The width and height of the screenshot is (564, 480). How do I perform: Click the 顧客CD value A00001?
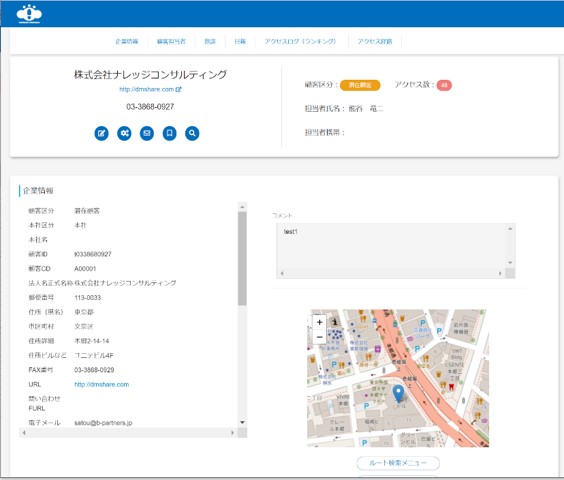(85, 268)
